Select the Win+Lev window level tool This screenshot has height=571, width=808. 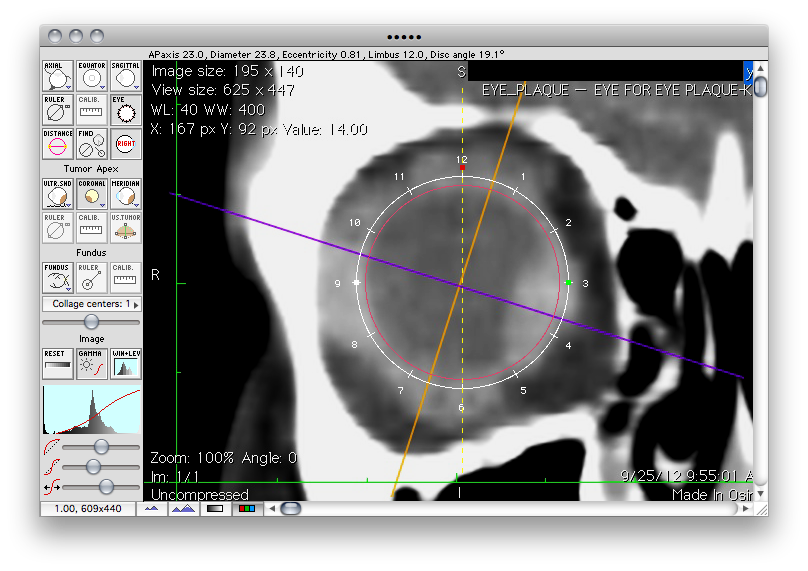click(x=125, y=364)
